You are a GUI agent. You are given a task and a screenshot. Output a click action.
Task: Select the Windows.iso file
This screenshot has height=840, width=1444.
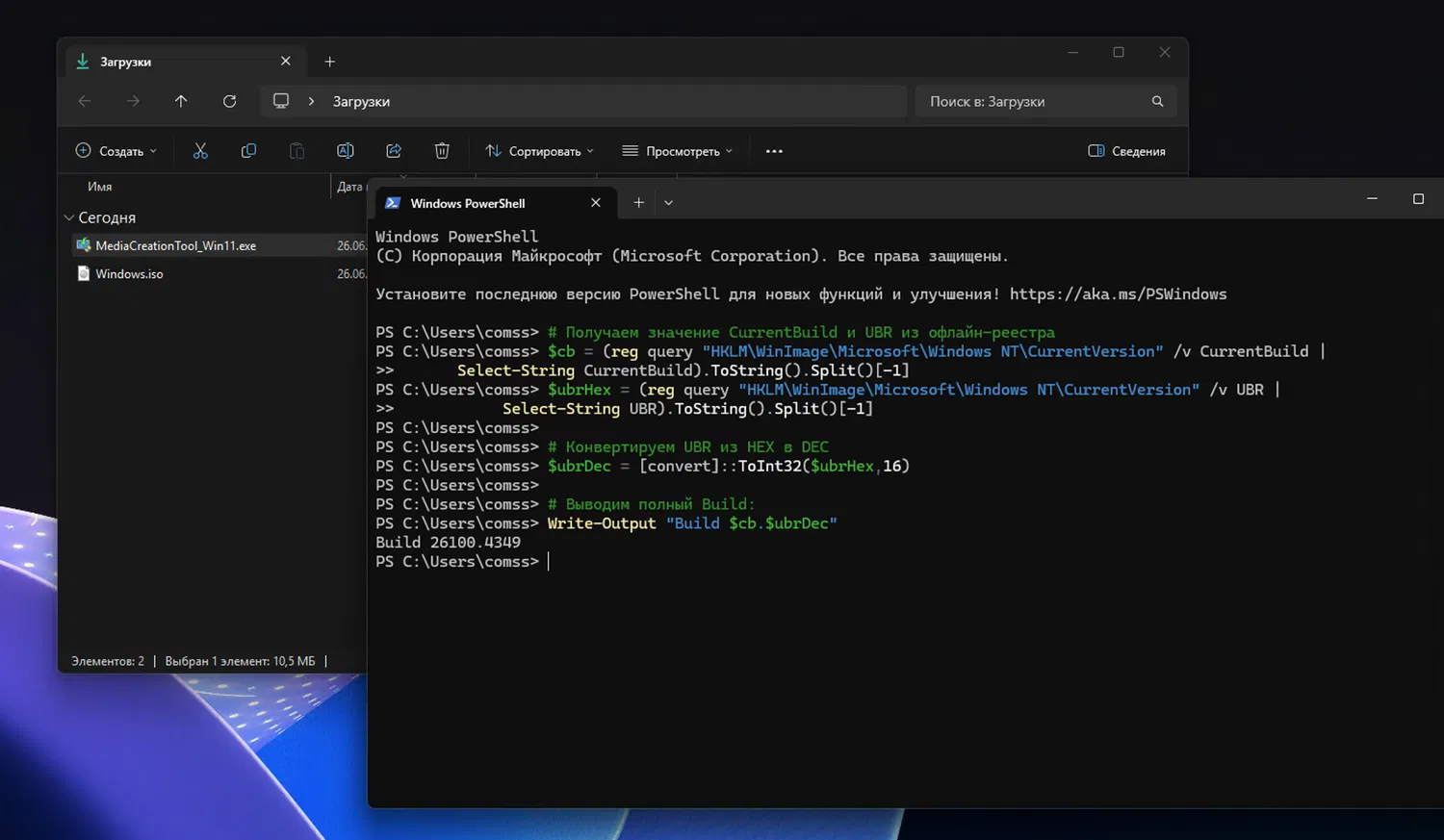coord(129,274)
